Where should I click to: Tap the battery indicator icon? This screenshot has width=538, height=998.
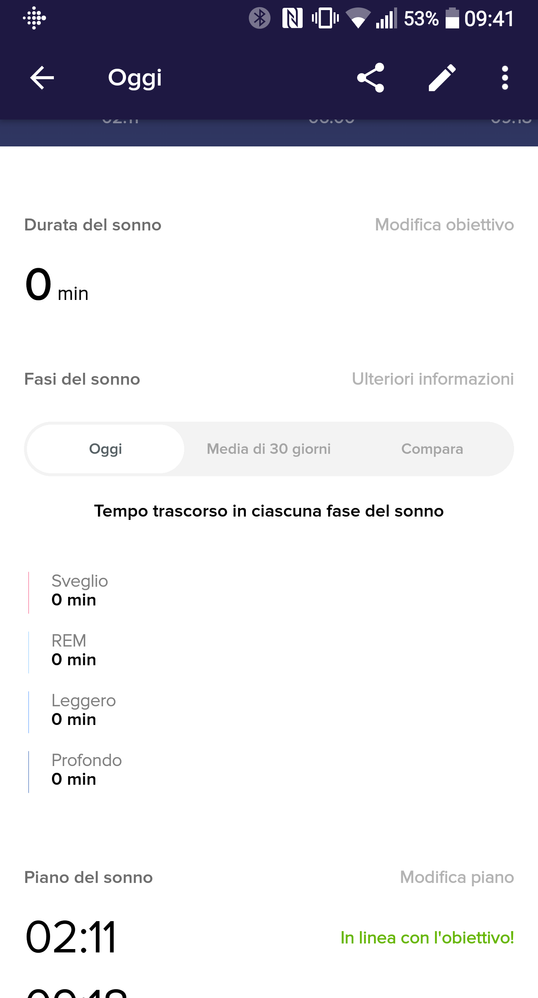point(452,19)
